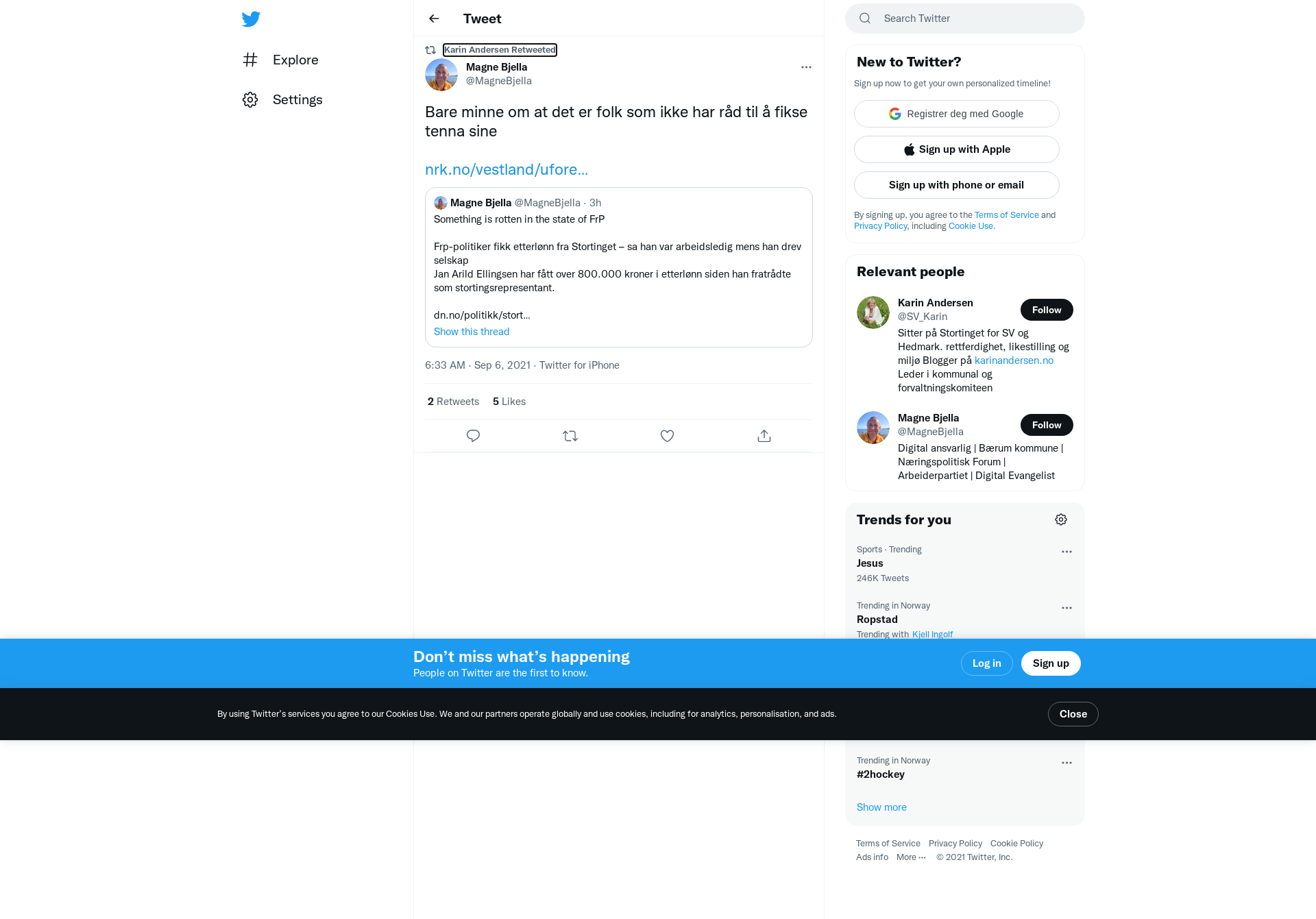Click the Twitter bird logo
Screen dimensions: 1316x919
[x=251, y=19]
